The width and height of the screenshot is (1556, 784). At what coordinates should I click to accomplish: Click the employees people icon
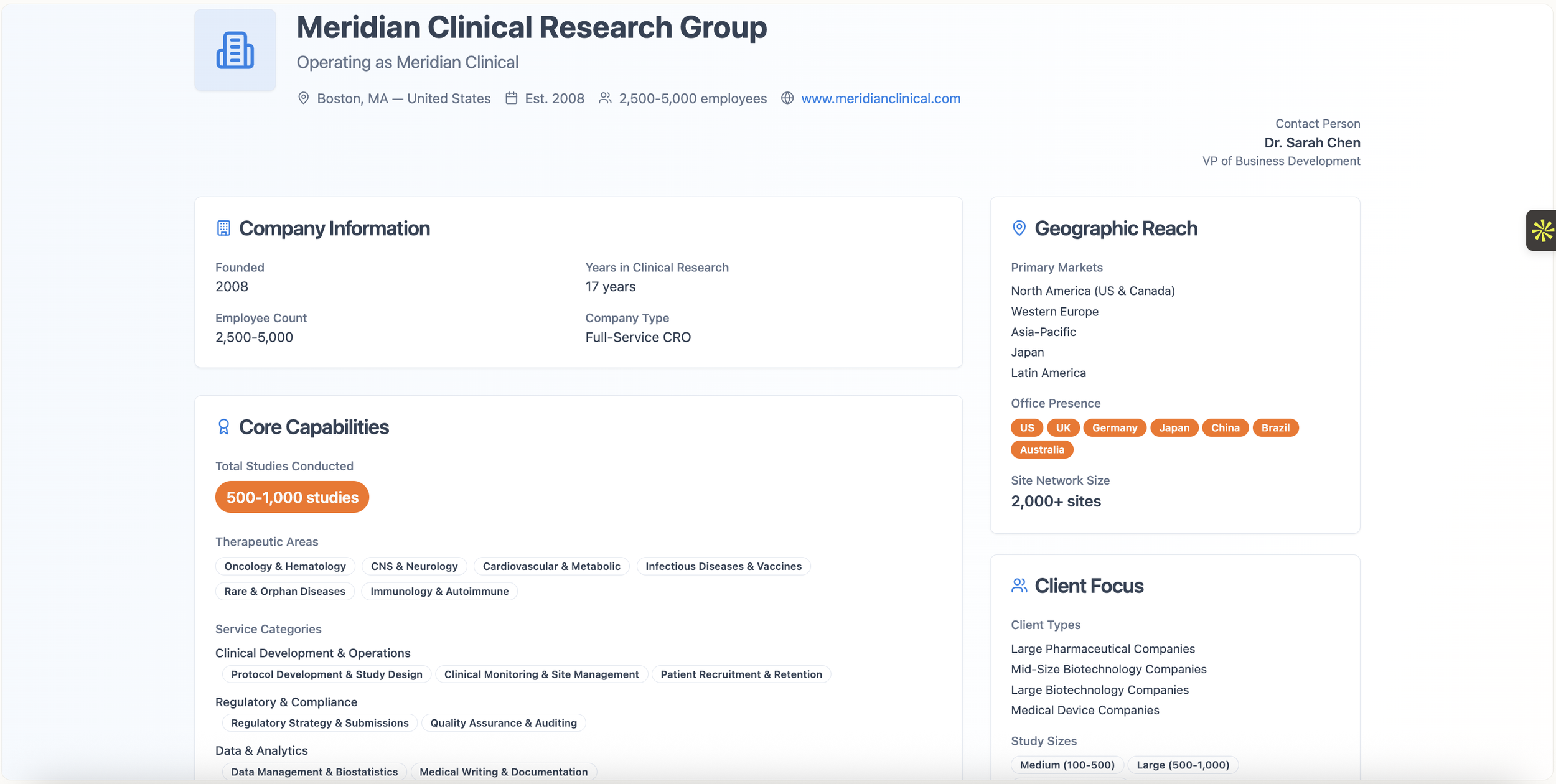pos(605,98)
